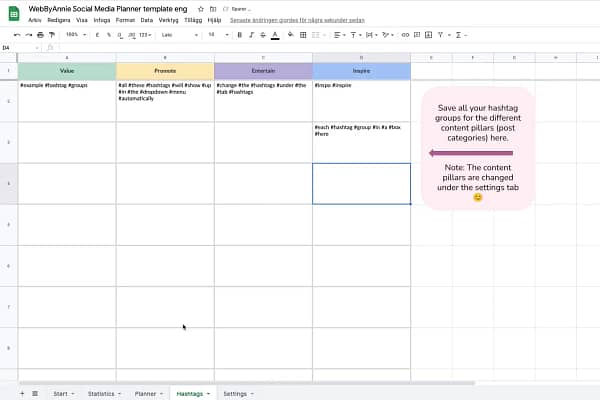This screenshot has width=600, height=400.
Task: Open the number format 123 dropdown
Action: [x=145, y=35]
